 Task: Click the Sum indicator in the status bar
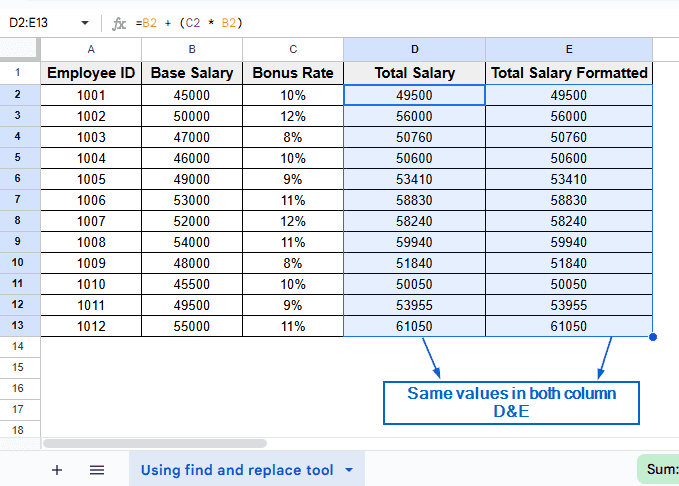(x=659, y=469)
